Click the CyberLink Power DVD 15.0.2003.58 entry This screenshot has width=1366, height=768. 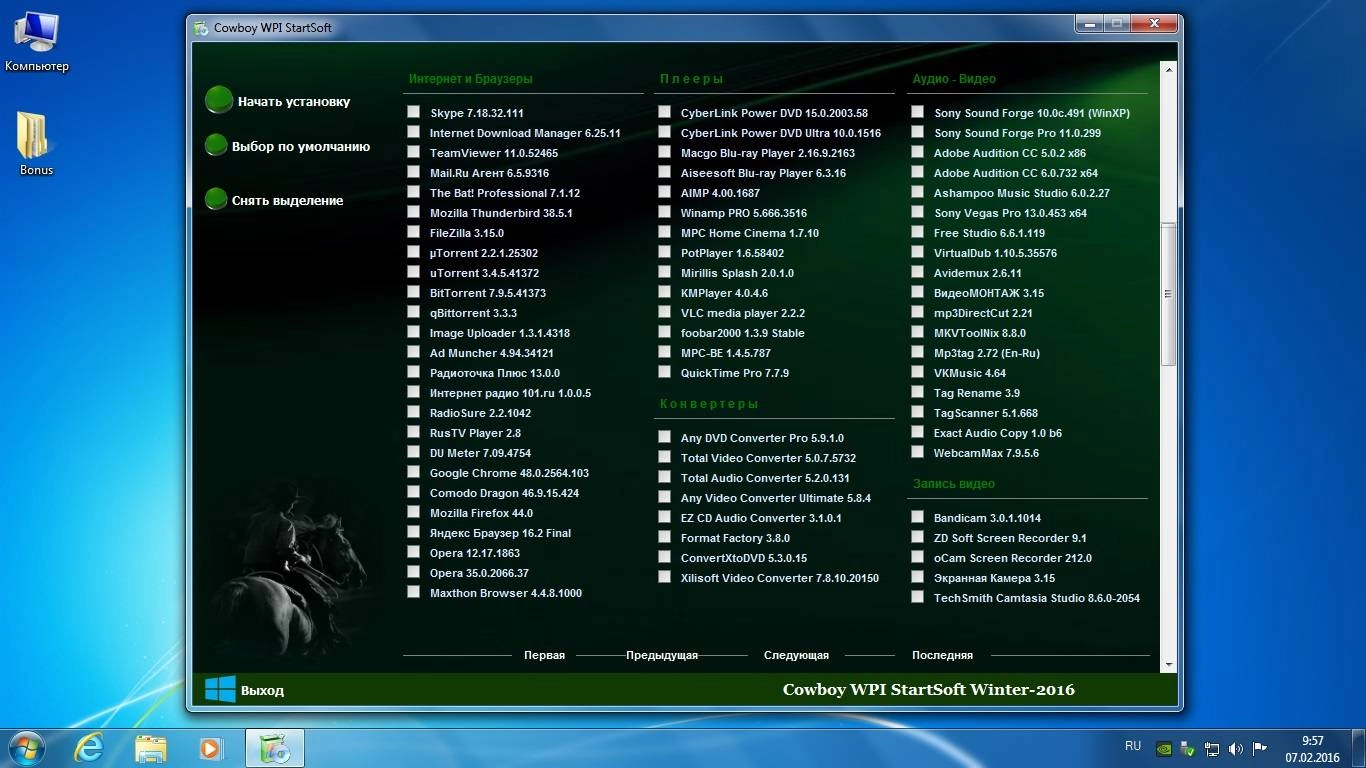pos(774,113)
